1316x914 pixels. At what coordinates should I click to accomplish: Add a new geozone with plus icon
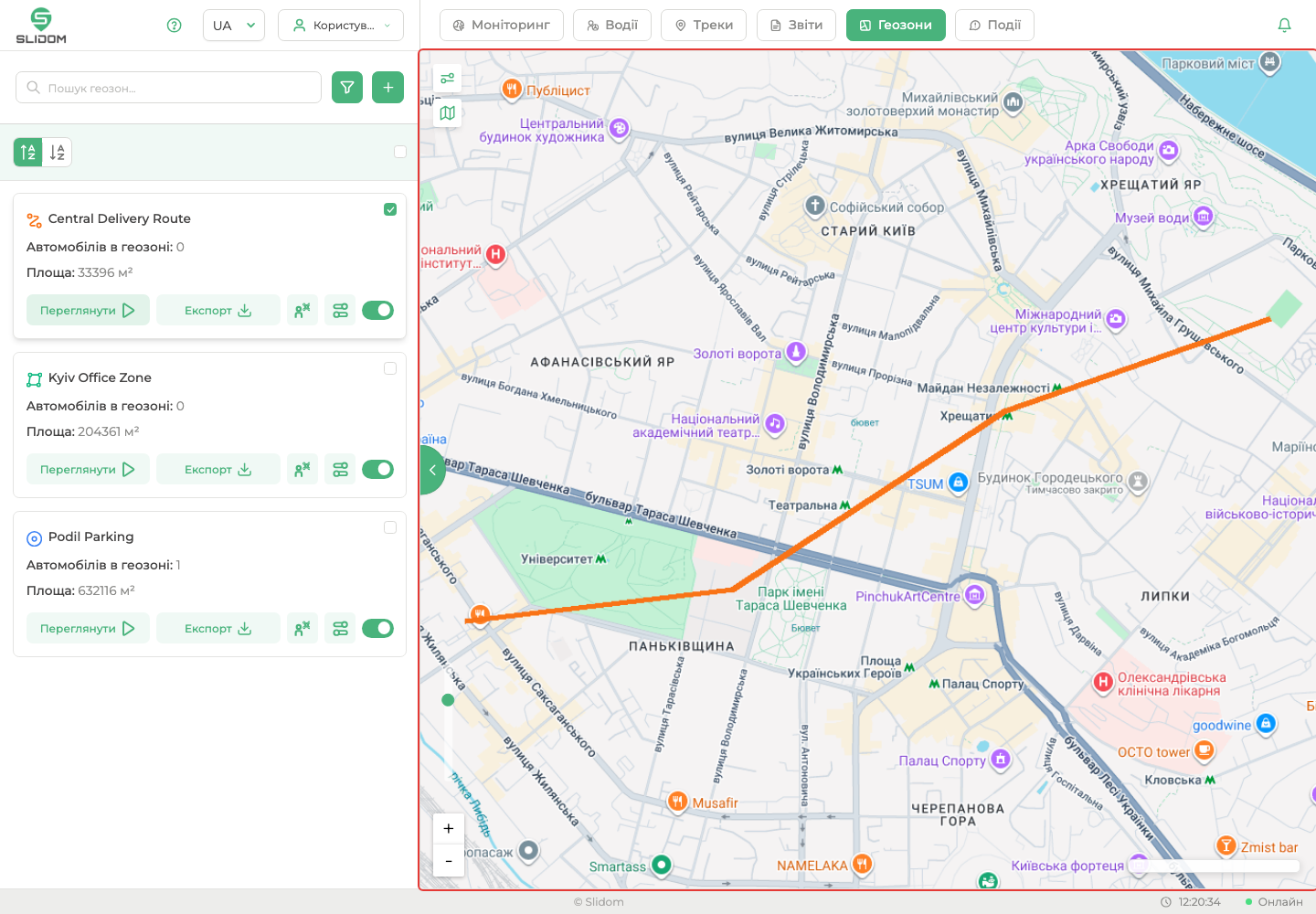[388, 88]
